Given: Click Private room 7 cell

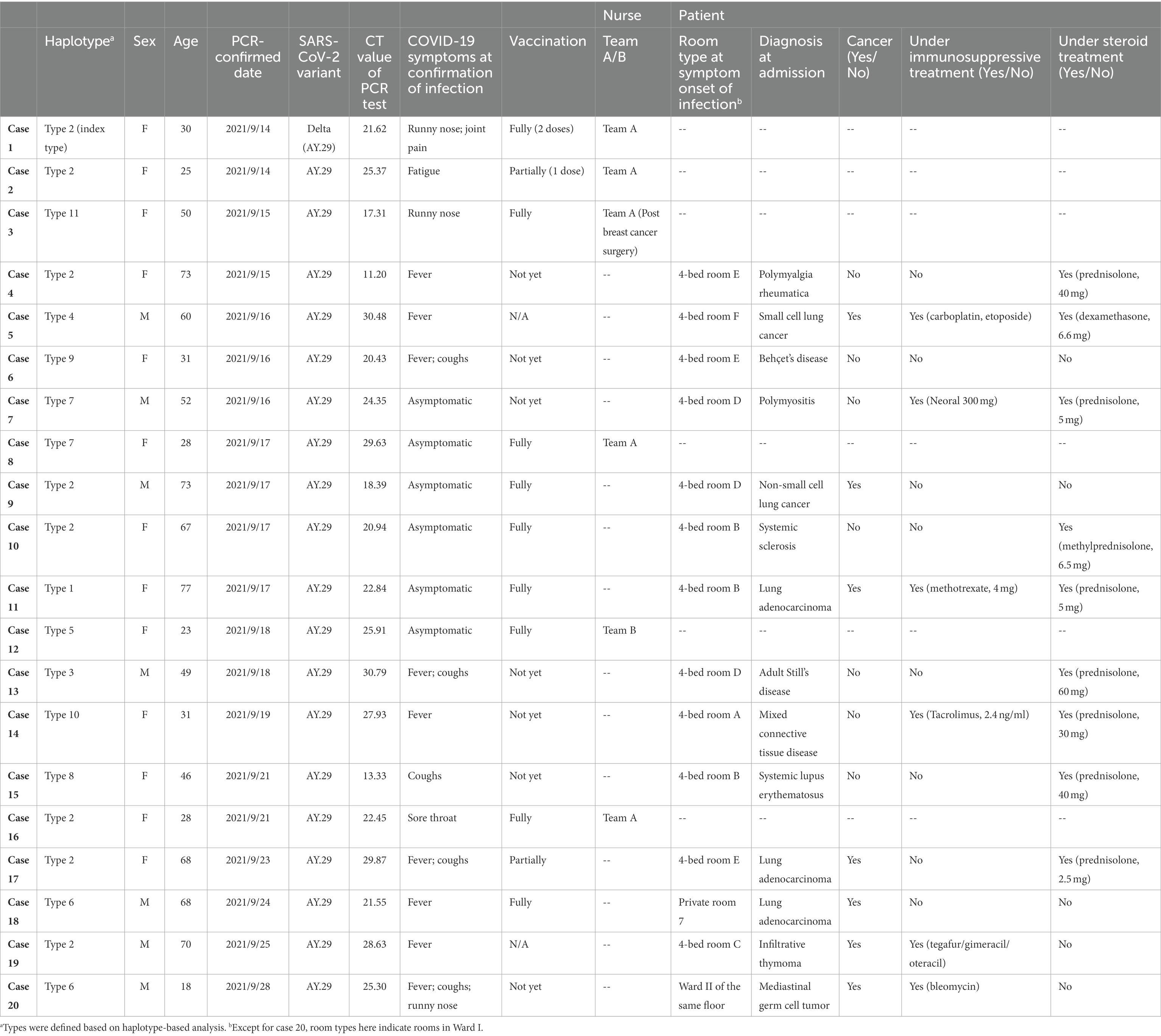Looking at the screenshot, I should point(707,911).
